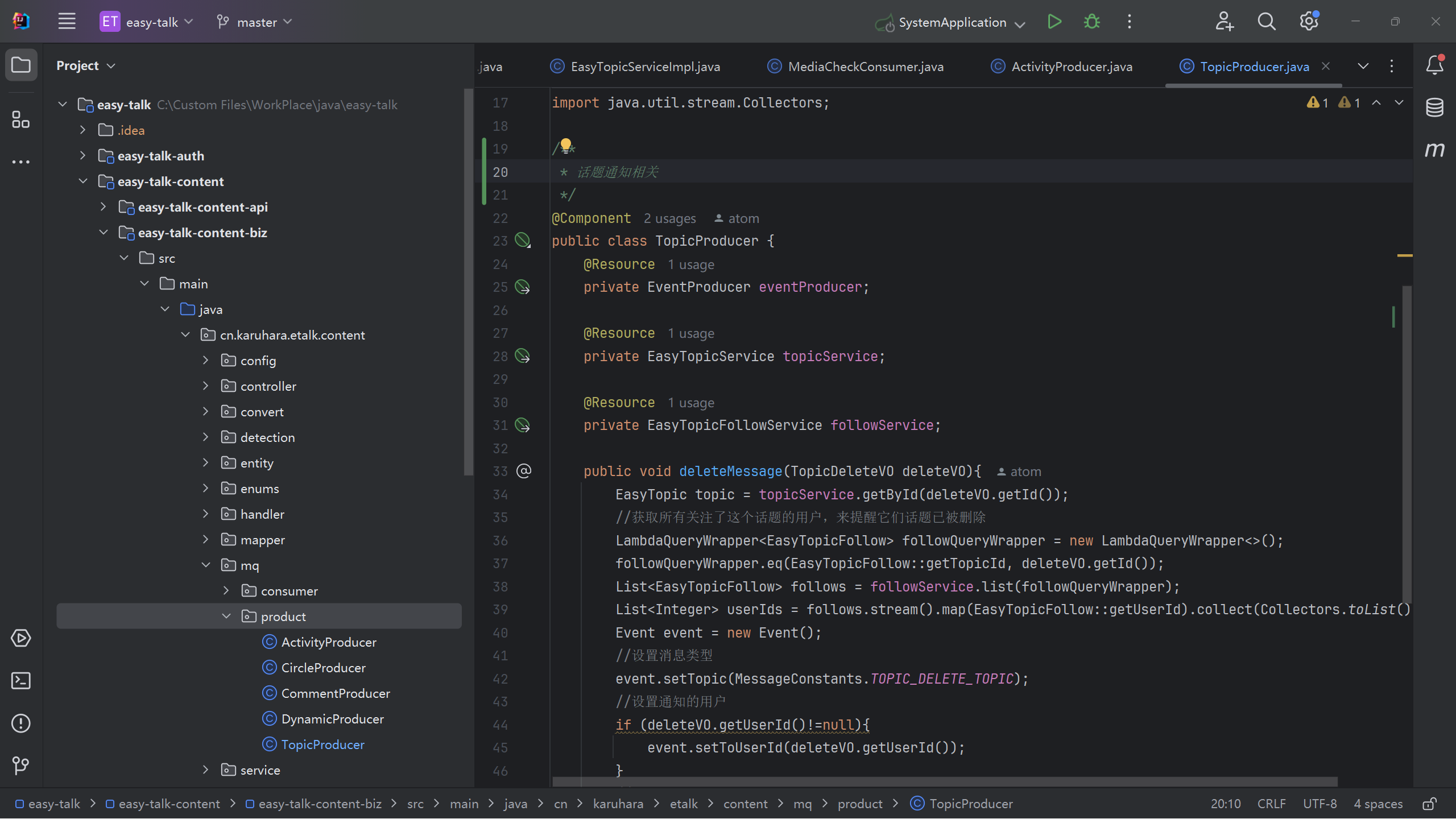1456x819 pixels.
Task: Run SystemApplication with the green play icon
Action: click(x=1054, y=22)
